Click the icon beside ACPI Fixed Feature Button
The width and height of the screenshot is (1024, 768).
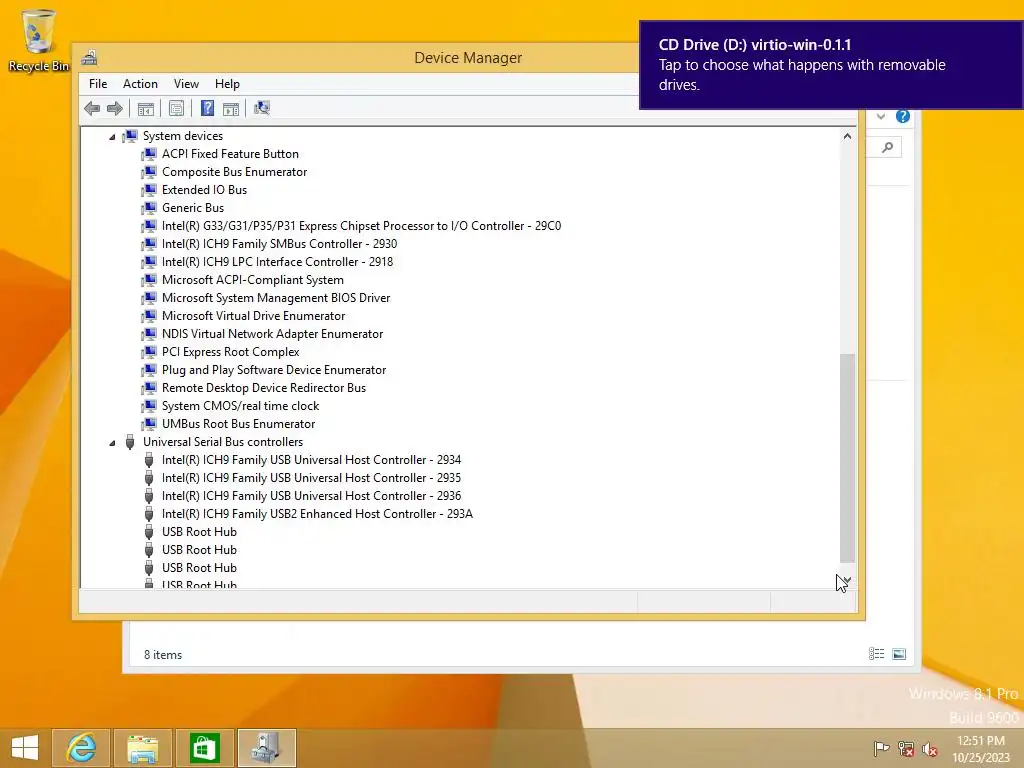point(150,154)
